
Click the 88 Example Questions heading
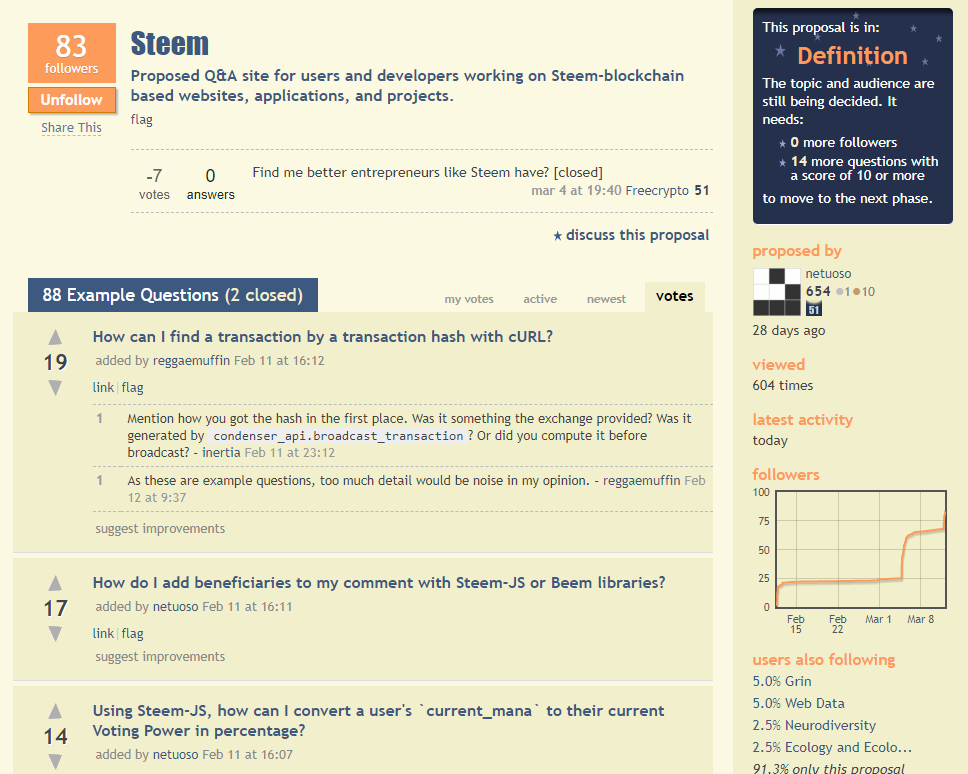[173, 295]
